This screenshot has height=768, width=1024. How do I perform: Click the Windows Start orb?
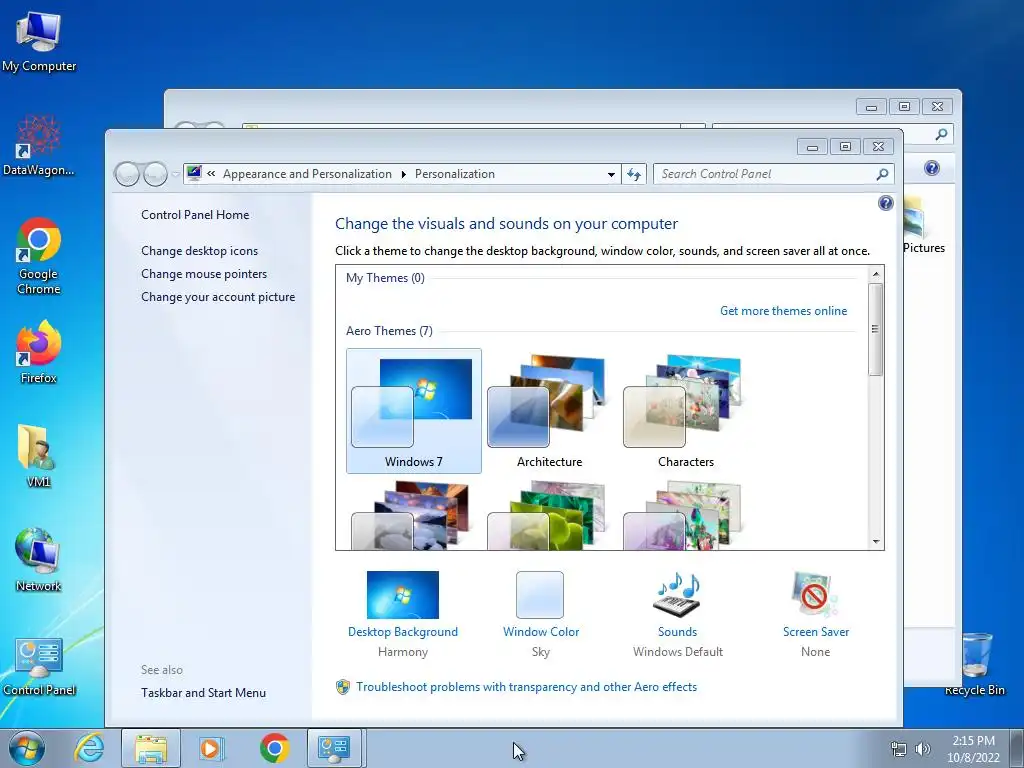click(26, 748)
